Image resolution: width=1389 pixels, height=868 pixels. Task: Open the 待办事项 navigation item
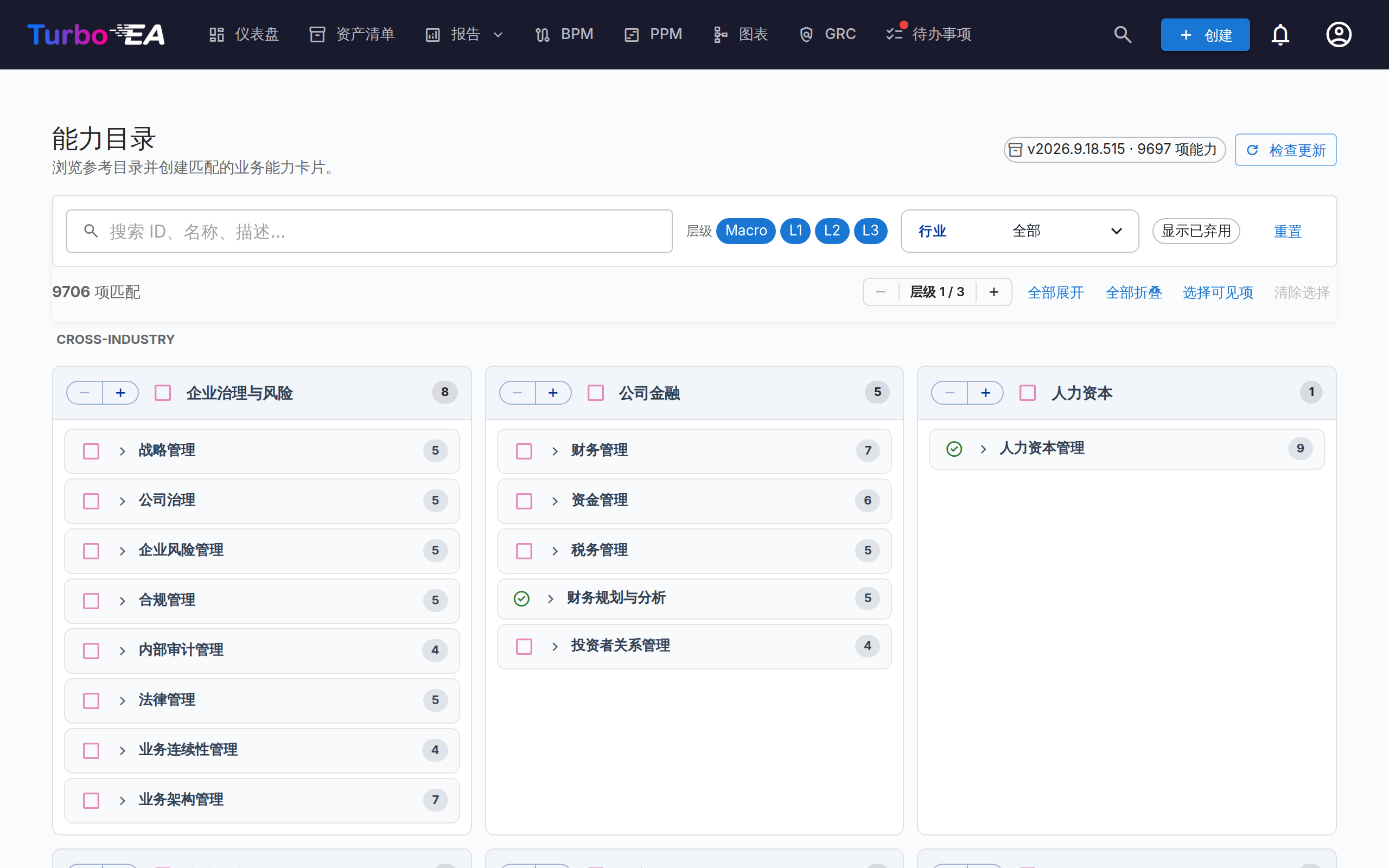pyautogui.click(x=929, y=34)
